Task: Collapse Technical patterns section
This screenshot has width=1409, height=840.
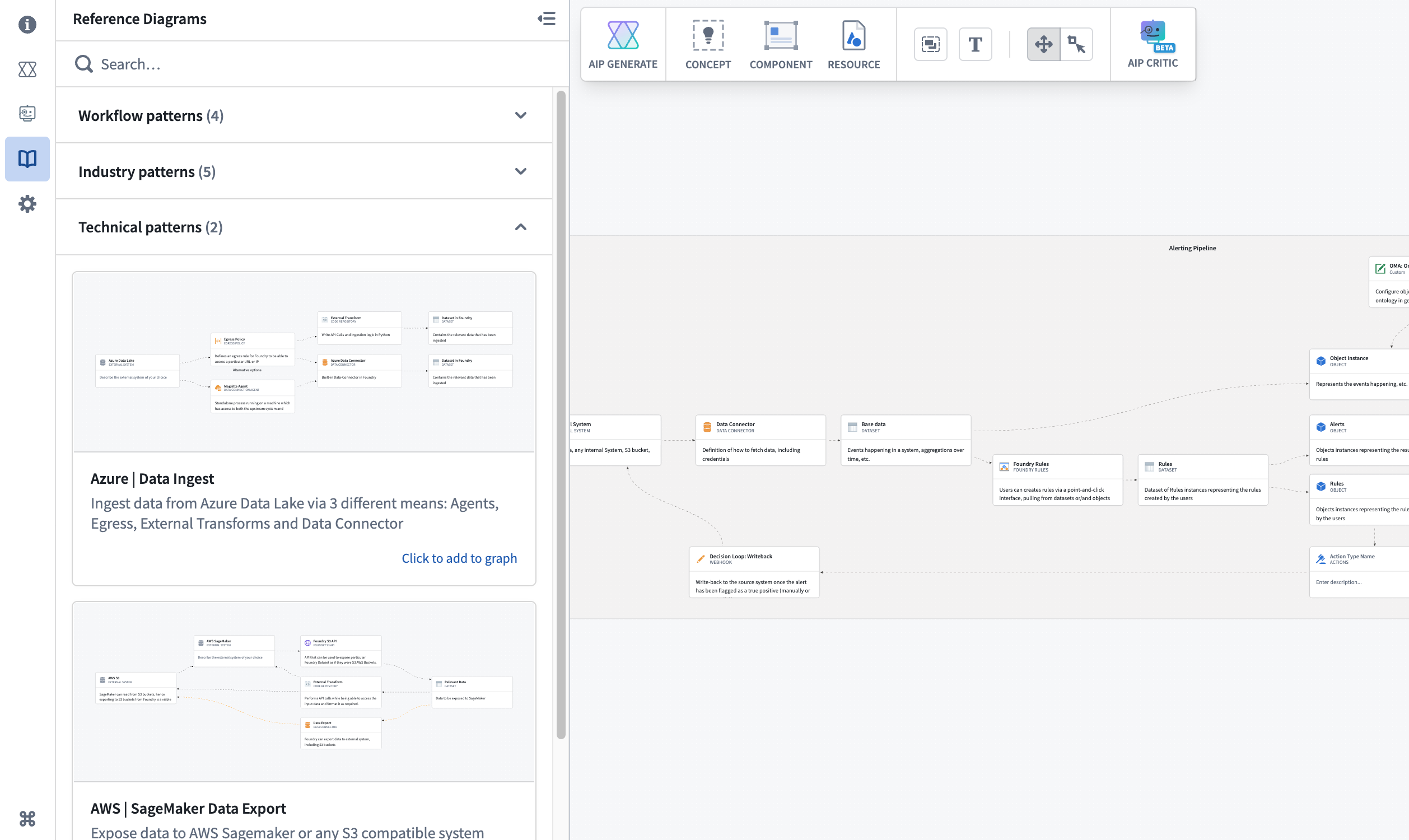Action: pos(304,227)
